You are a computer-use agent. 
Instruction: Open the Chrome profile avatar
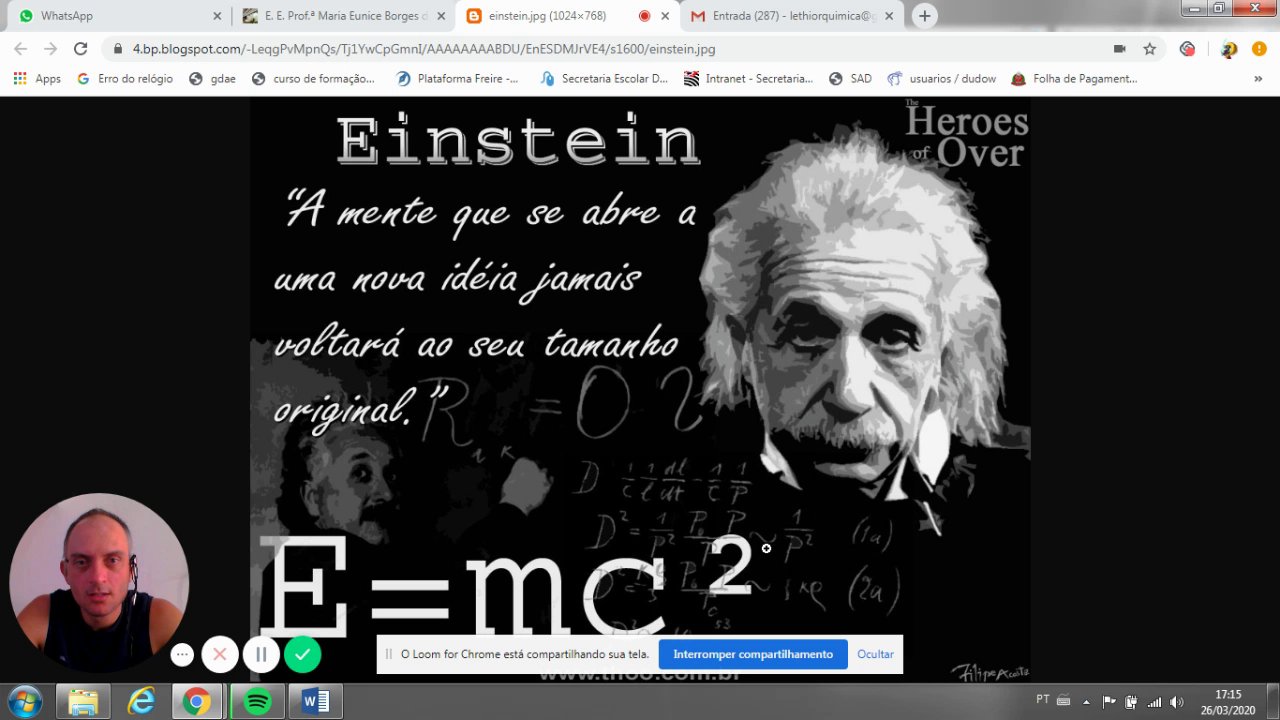[1229, 48]
